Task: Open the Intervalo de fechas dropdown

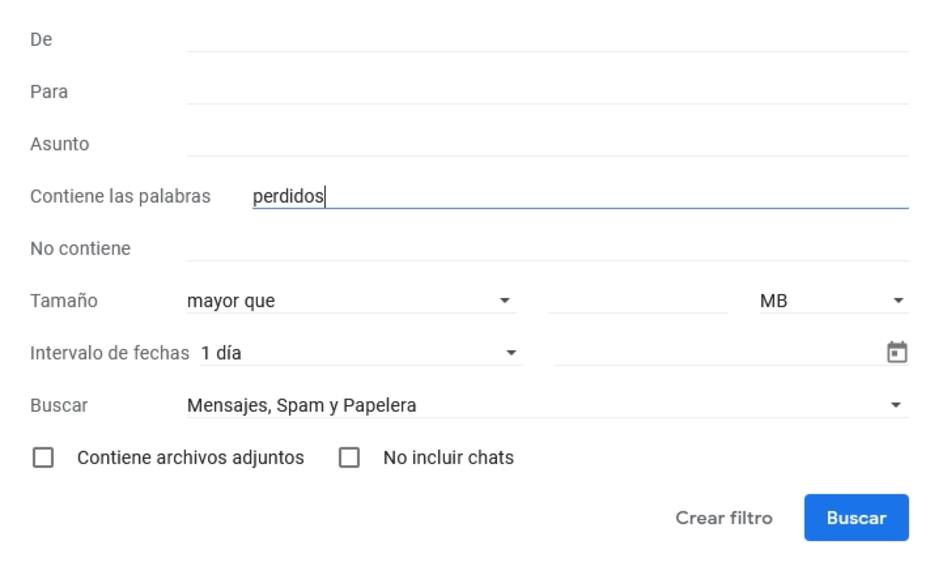Action: pyautogui.click(x=361, y=353)
